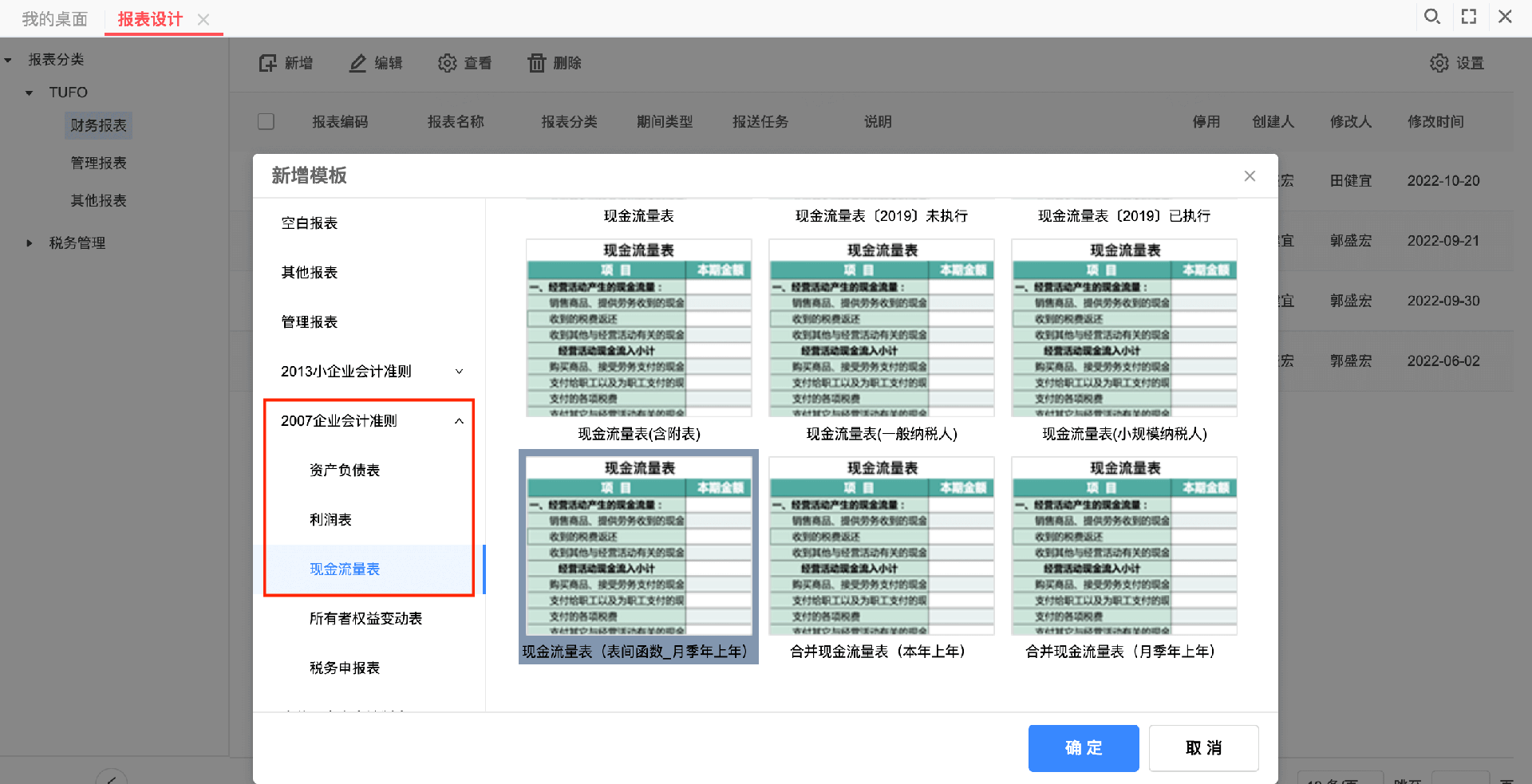The width and height of the screenshot is (1532, 784).
Task: Collapse the 2007企业会计准则 category
Action: tap(459, 421)
